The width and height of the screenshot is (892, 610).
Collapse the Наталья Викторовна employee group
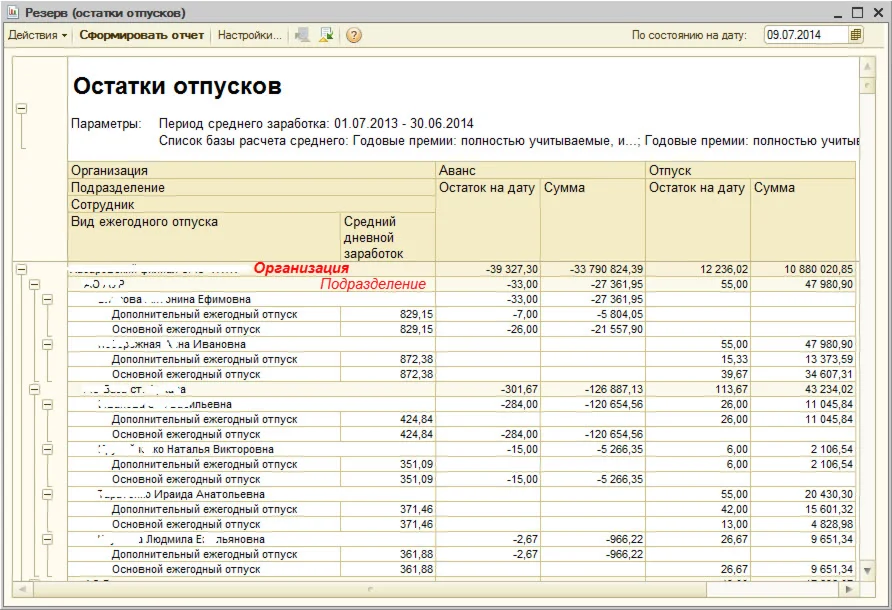click(47, 449)
